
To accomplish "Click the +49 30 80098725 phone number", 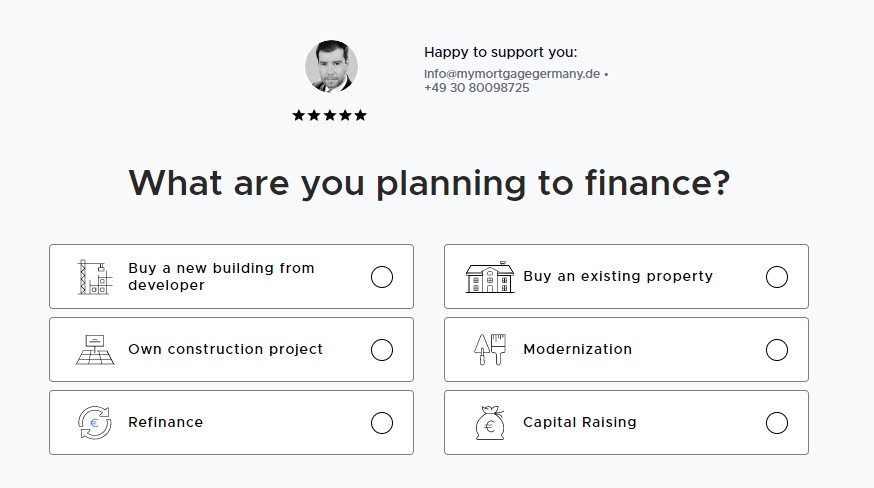I will 476,88.
